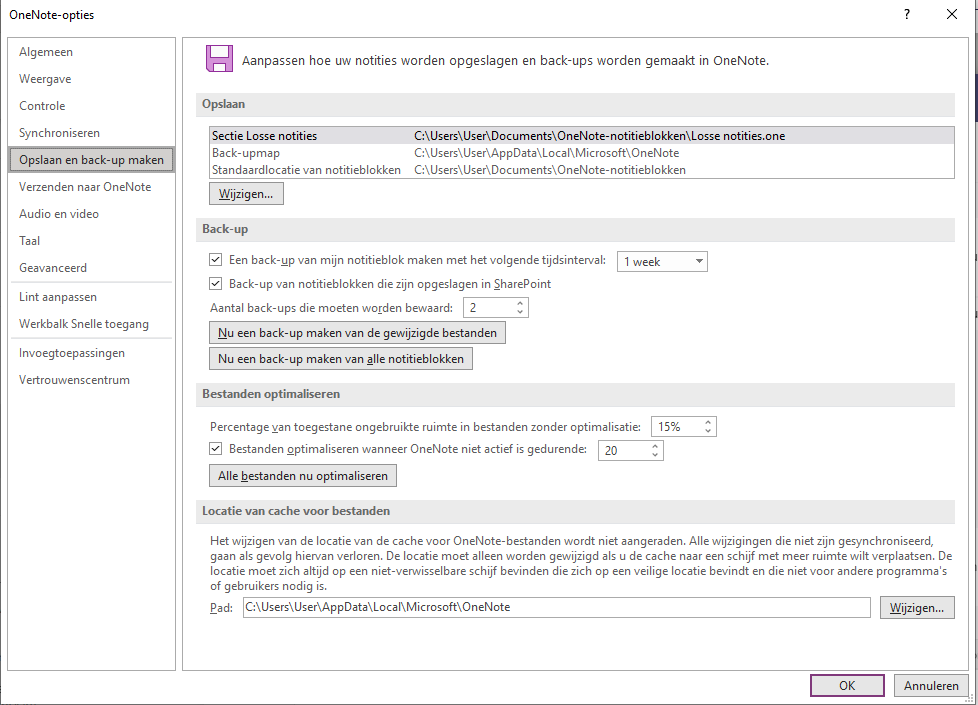Image resolution: width=978 pixels, height=705 pixels.
Task: Click the OneNote-notitieblokken default path text
Action: tap(550, 170)
